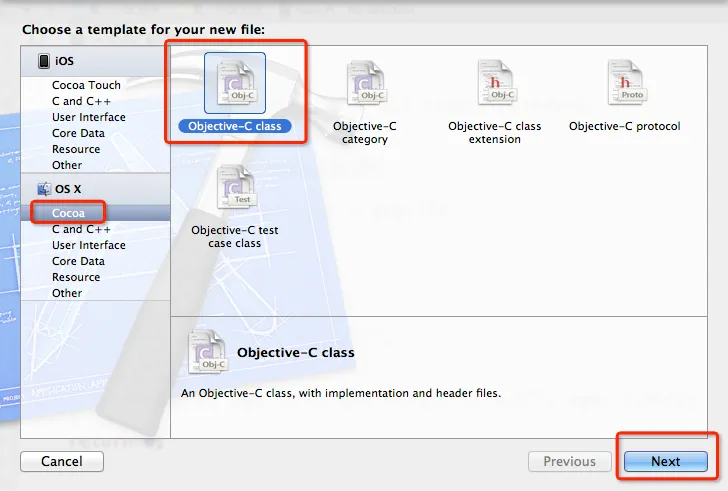Click the 'Objective-C protocol' label
The image size is (728, 491).
(625, 126)
